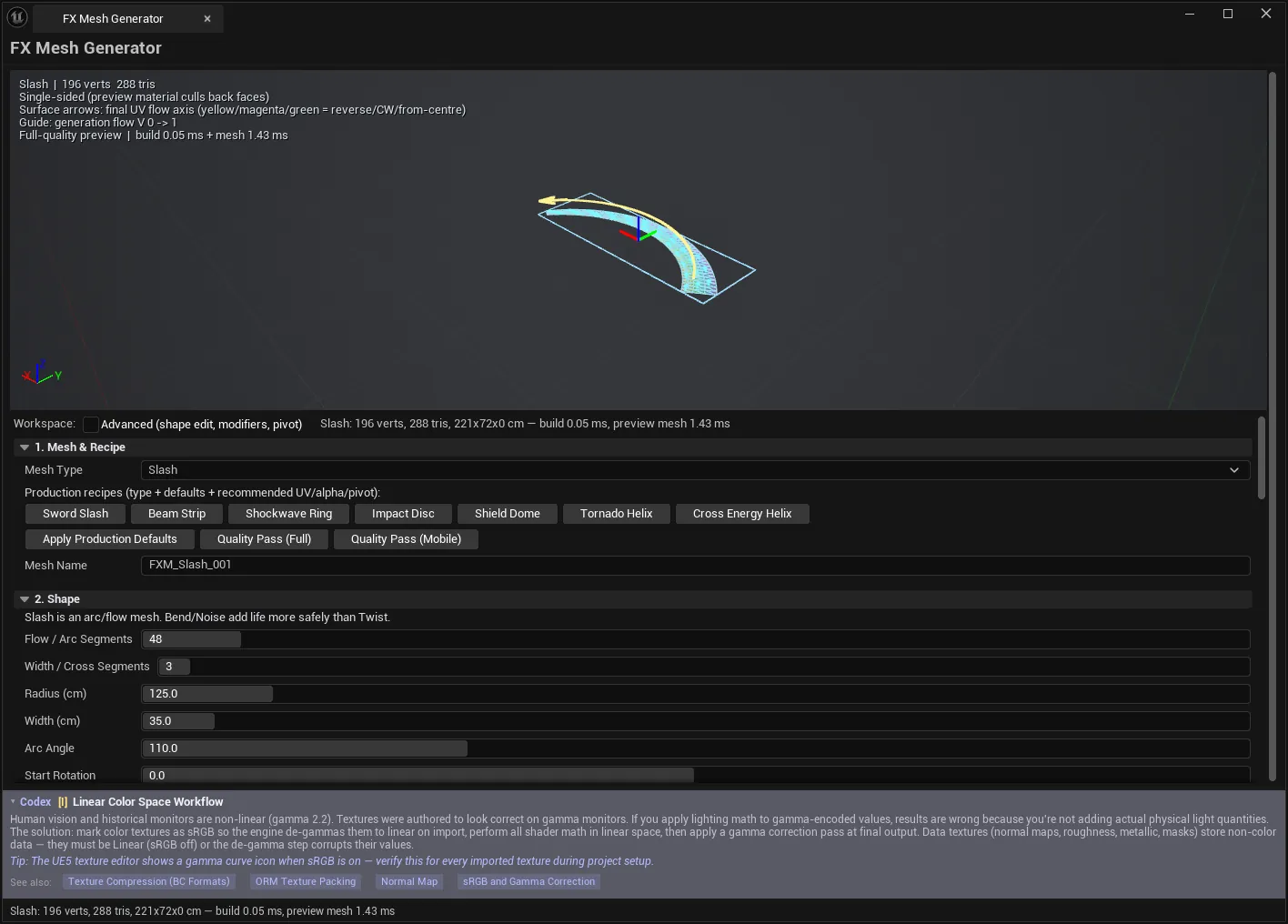Image resolution: width=1288 pixels, height=924 pixels.
Task: Click the XYZ axis gizmo in viewport
Action: (41, 372)
